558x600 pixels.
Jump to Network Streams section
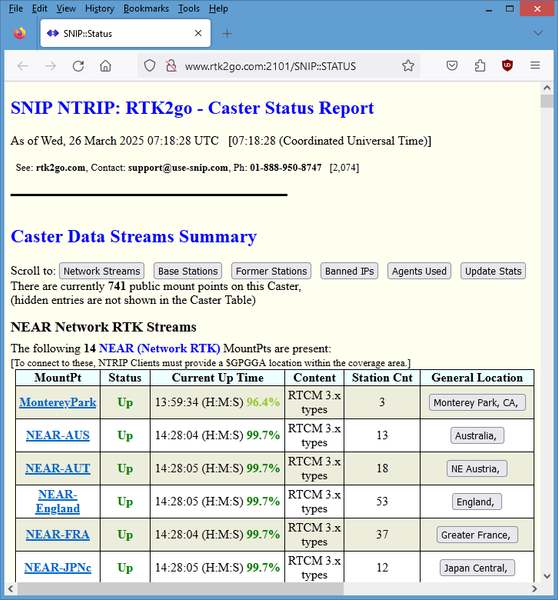(102, 271)
